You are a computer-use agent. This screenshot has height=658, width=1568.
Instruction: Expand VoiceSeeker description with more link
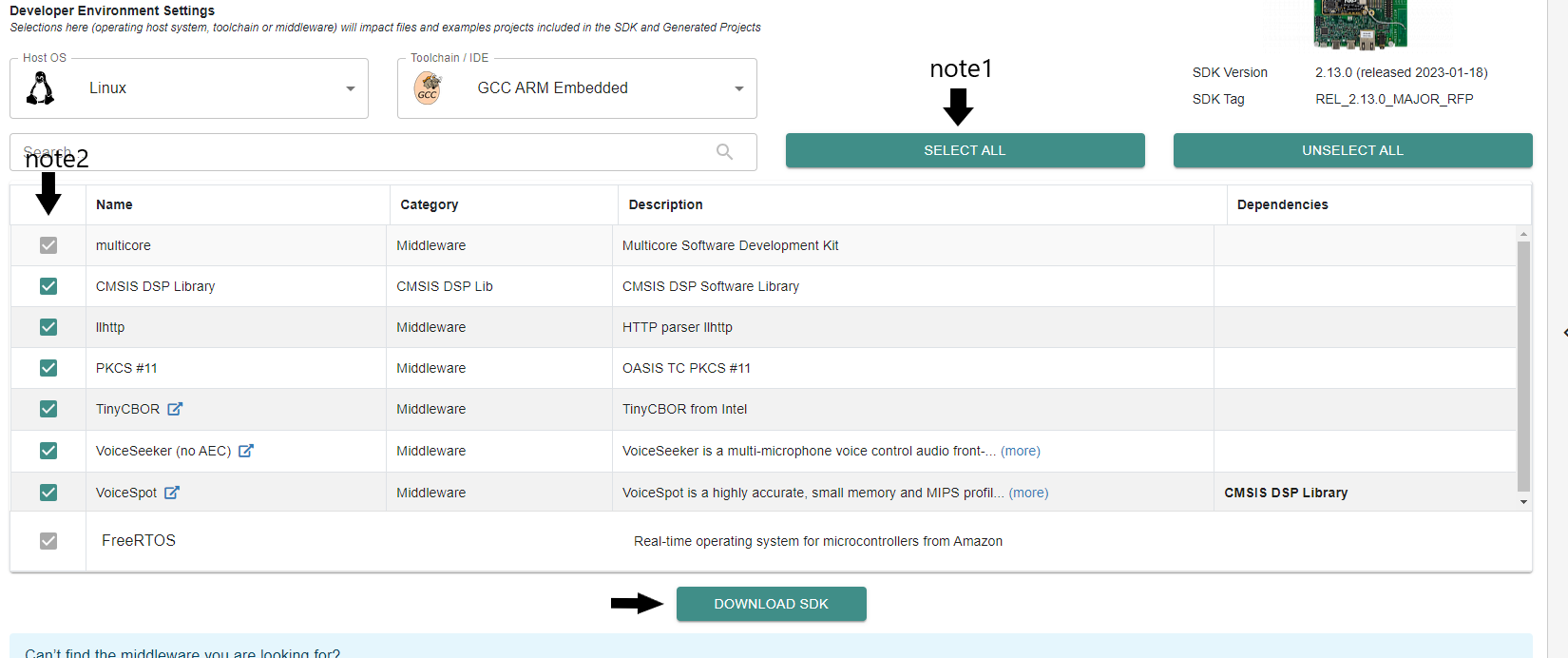[1021, 452]
